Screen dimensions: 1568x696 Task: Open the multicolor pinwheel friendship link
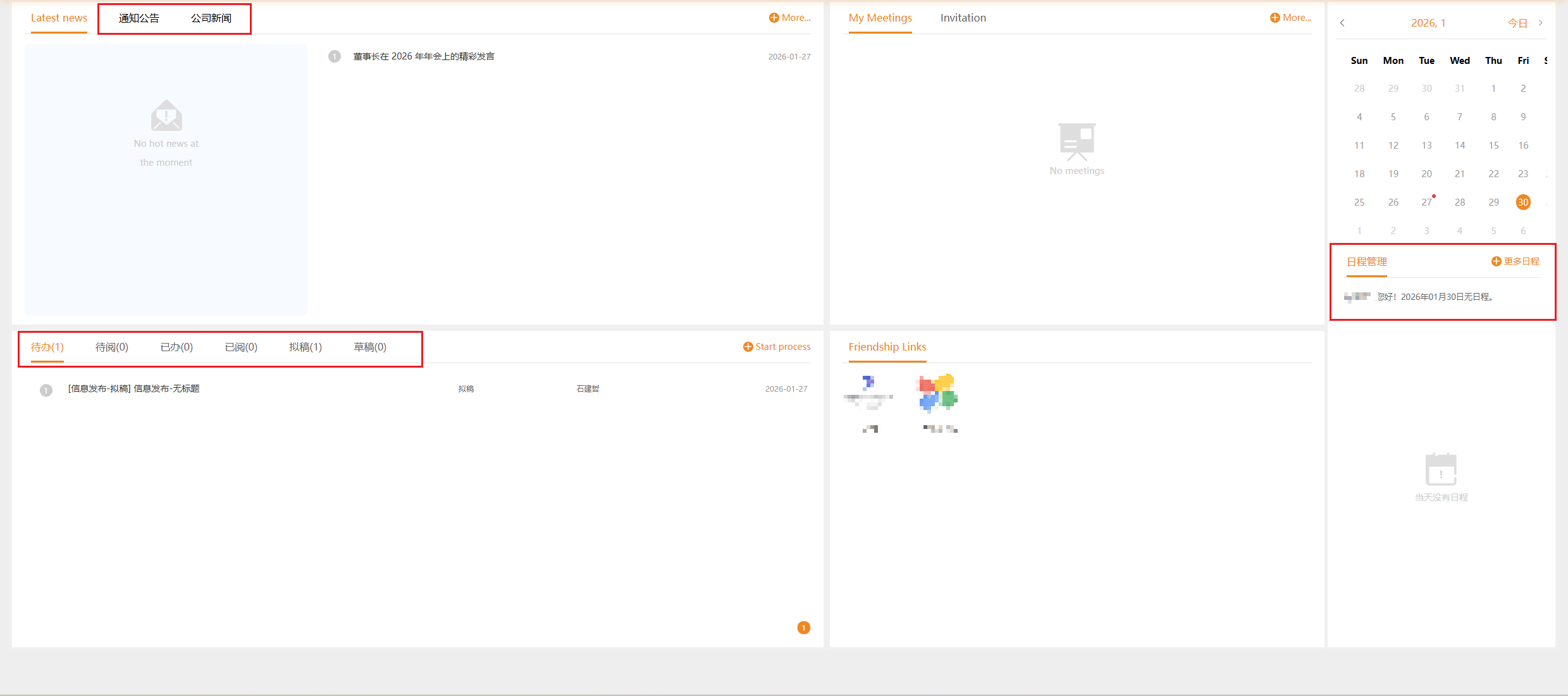937,392
